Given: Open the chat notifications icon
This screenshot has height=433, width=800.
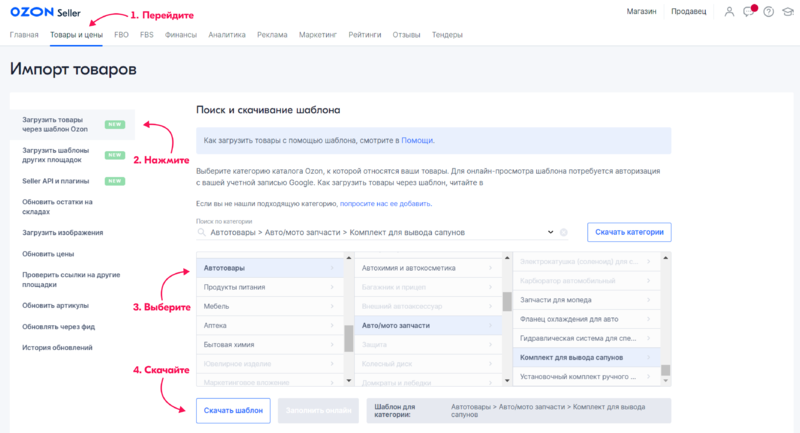Looking at the screenshot, I should (749, 11).
